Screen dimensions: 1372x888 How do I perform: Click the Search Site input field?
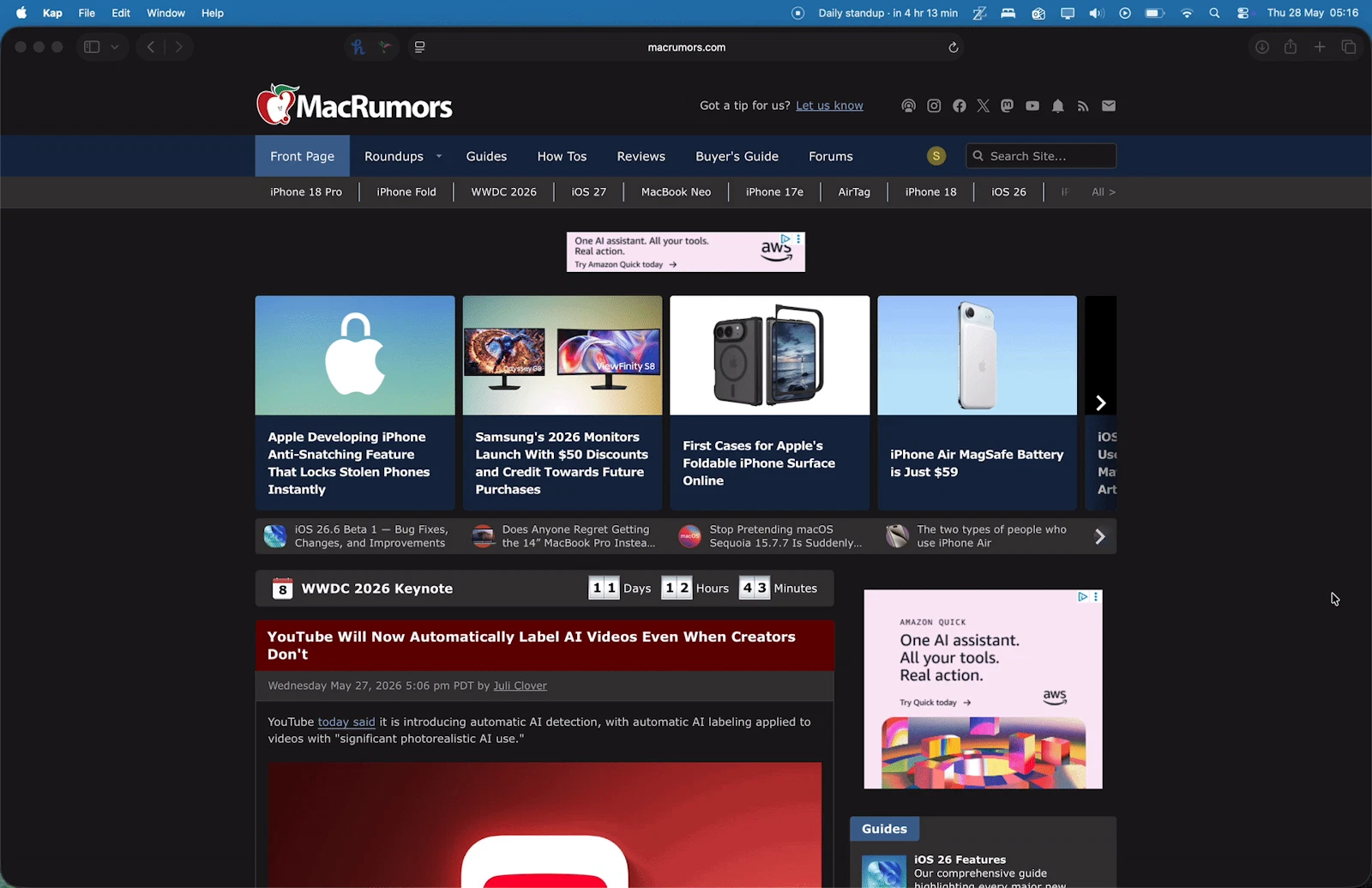(1041, 156)
